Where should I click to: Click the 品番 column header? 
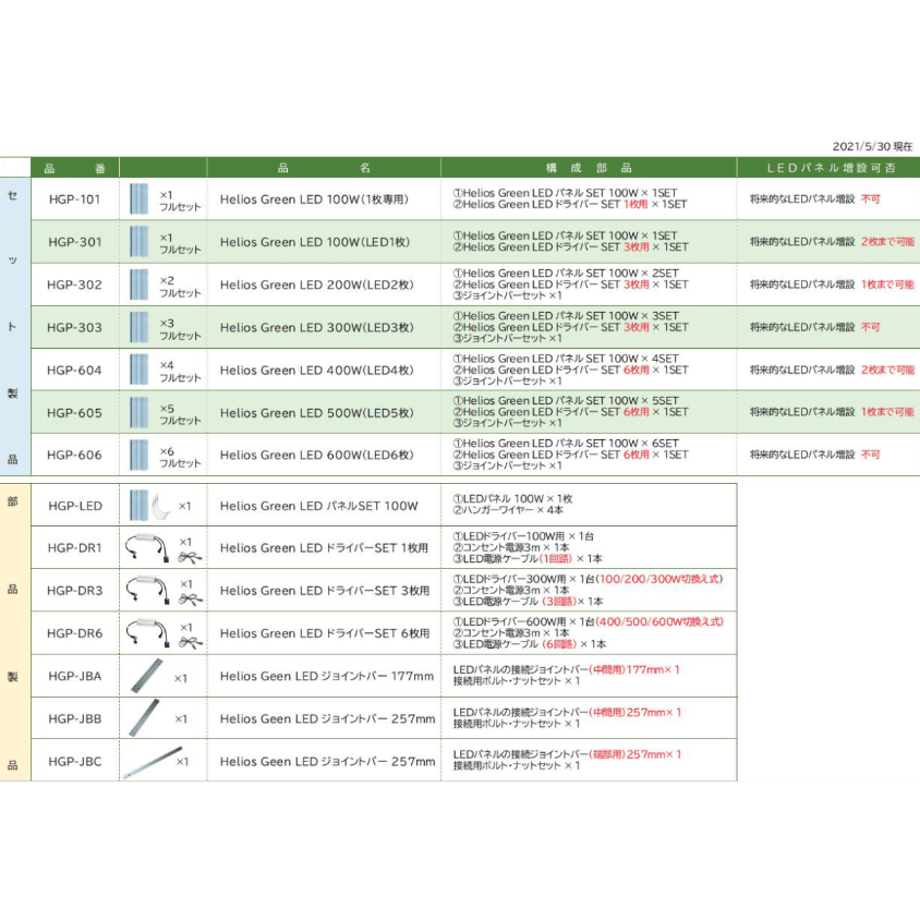75,168
